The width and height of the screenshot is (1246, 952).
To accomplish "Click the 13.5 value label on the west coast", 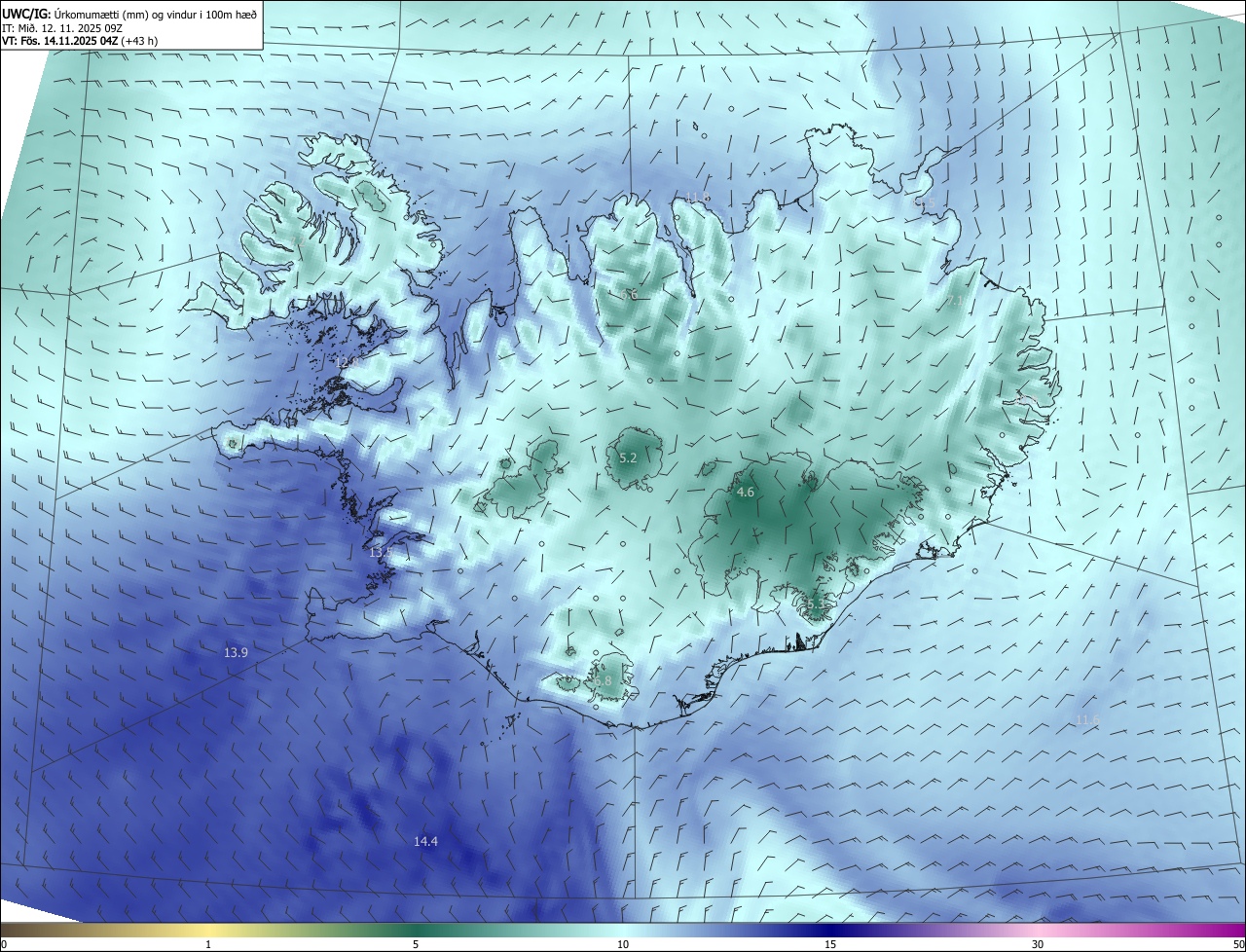I will pos(381,553).
